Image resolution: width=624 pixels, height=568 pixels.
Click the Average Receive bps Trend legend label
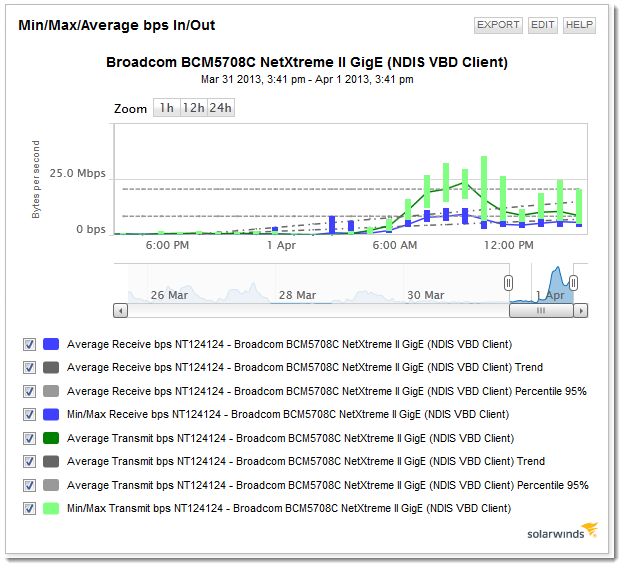coord(305,367)
